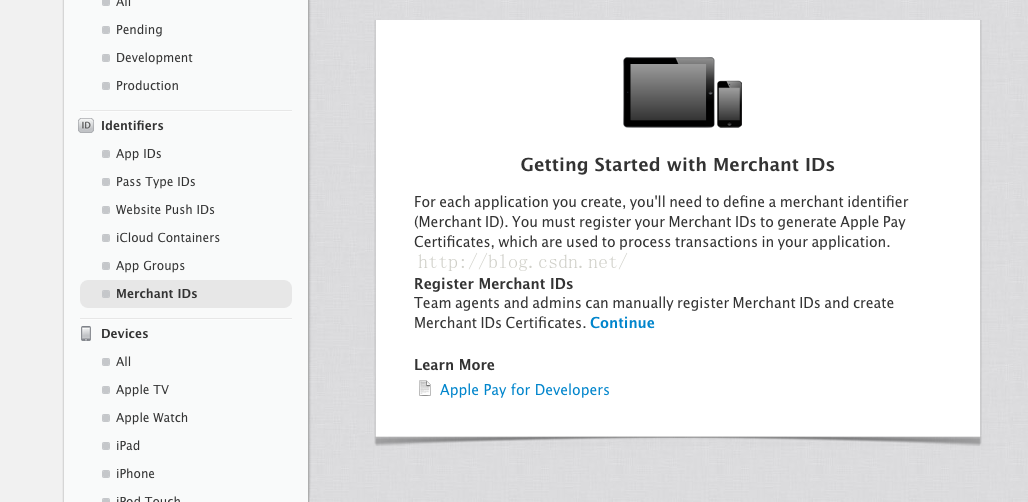Click the bullet icon beside Pending
Image resolution: width=1028 pixels, height=502 pixels.
(106, 30)
